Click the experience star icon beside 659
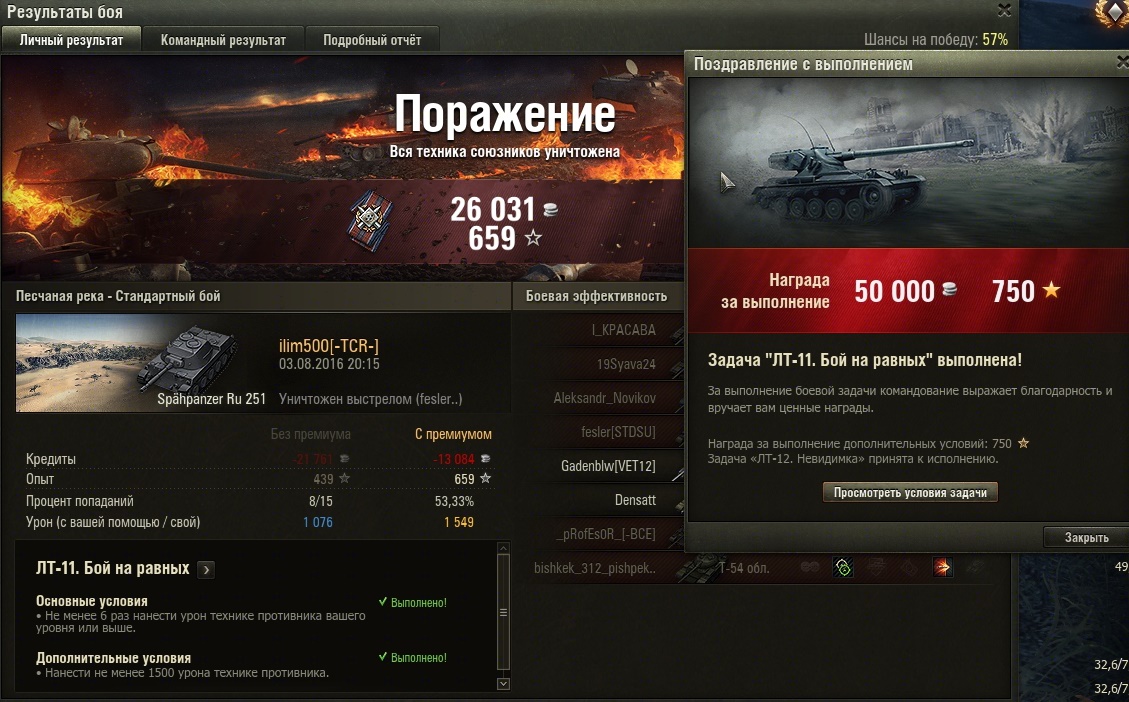1129x702 pixels. pos(533,237)
